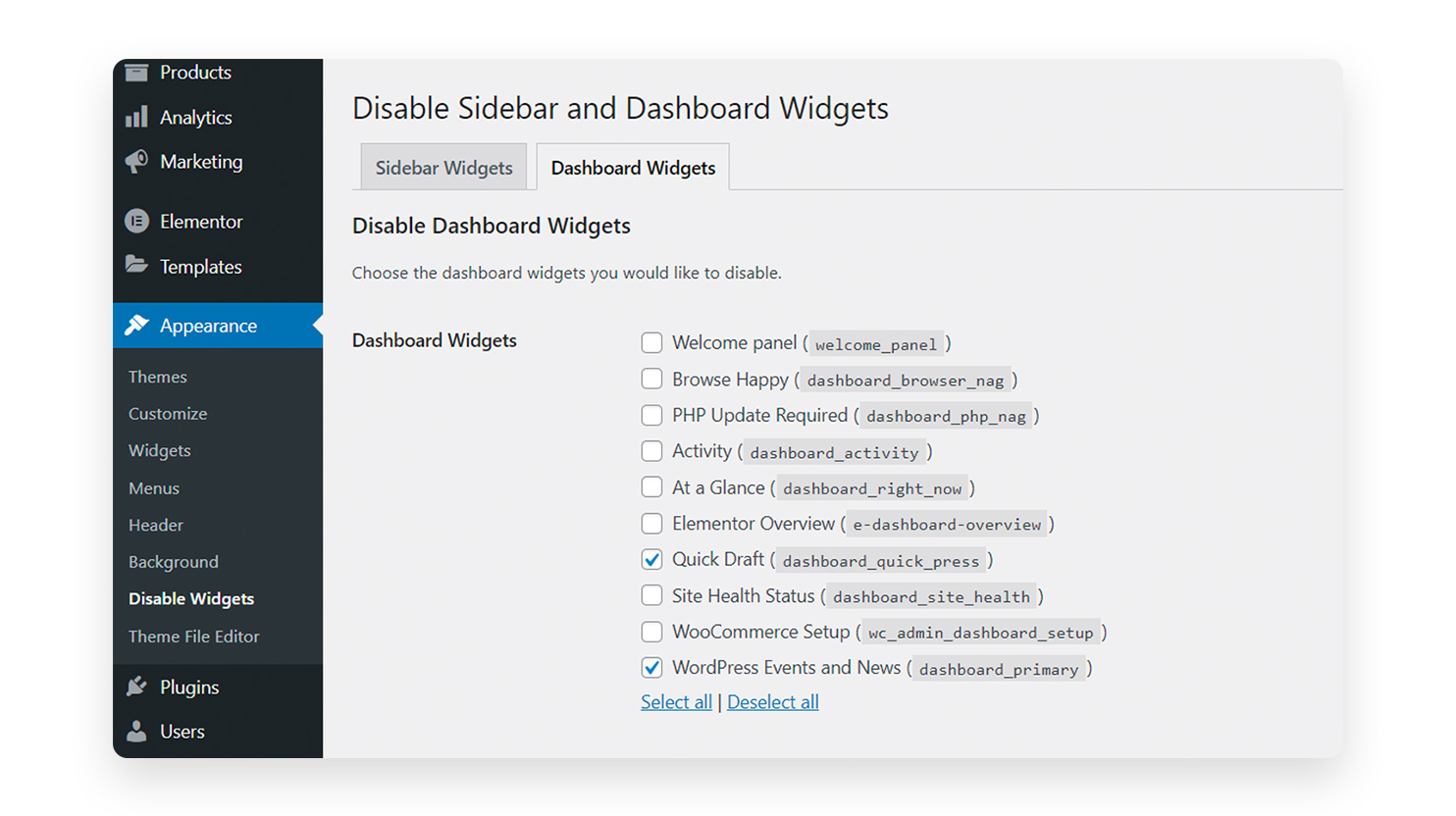Open Analytics via its bar chart icon
The height and width of the screenshot is (816, 1456).
pyautogui.click(x=136, y=118)
